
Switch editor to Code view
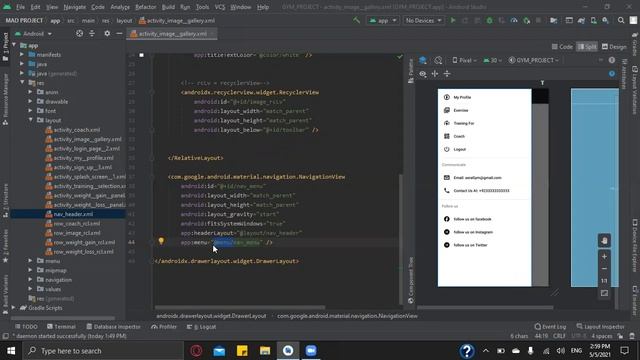[x=562, y=47]
